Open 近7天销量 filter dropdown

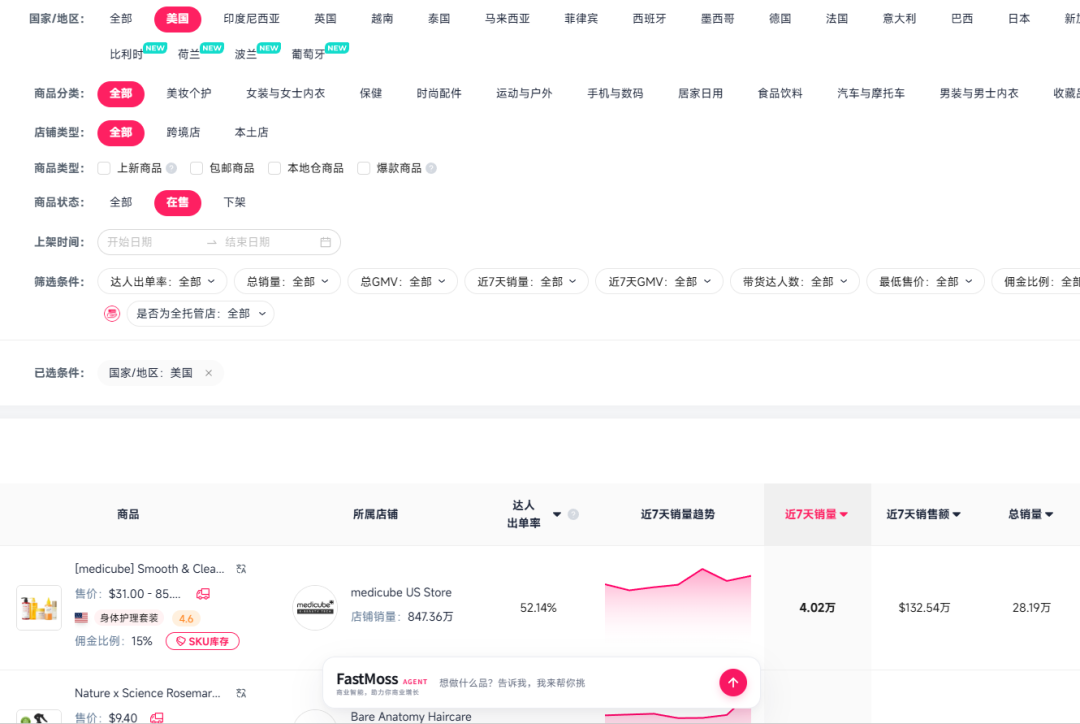[x=526, y=282]
